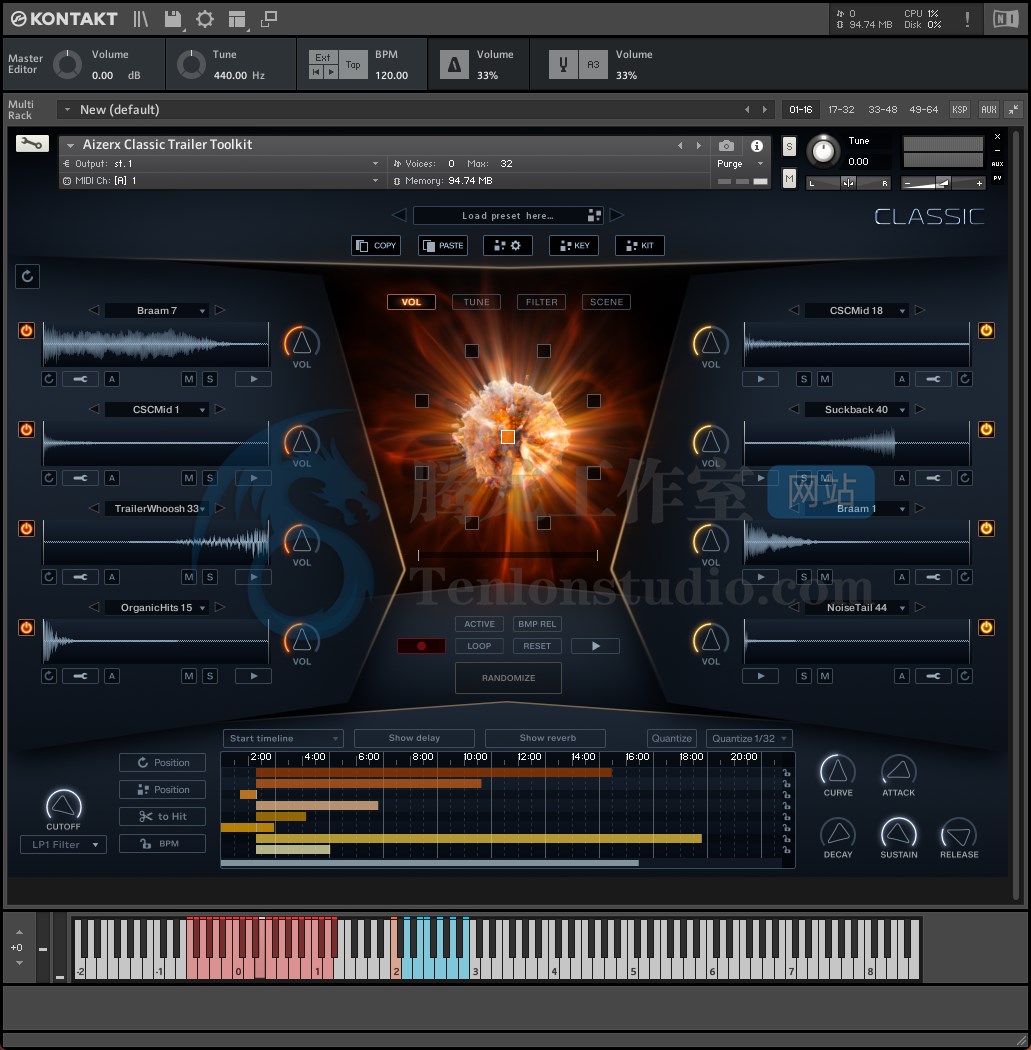Toggle the metronome icon
The height and width of the screenshot is (1050, 1031).
coord(454,65)
